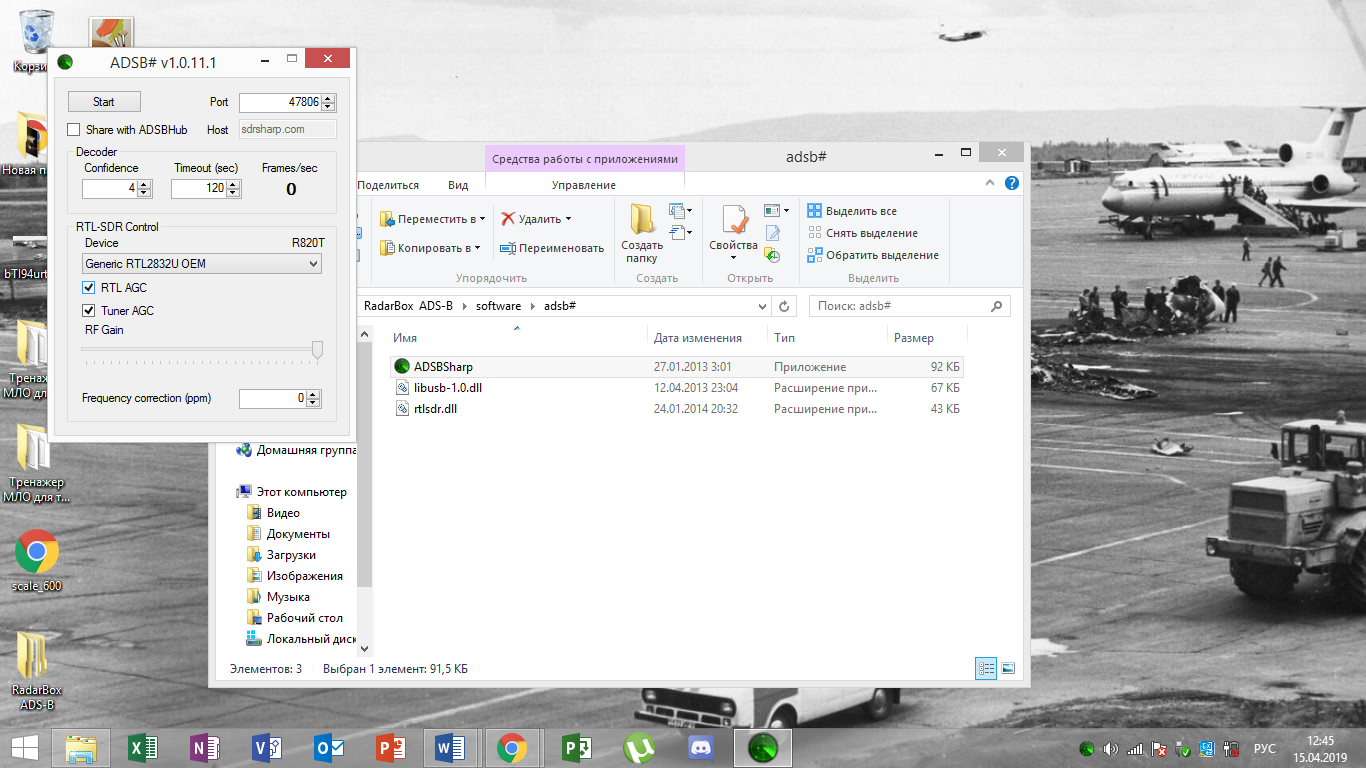Click the refresh button beside address bar

785,306
